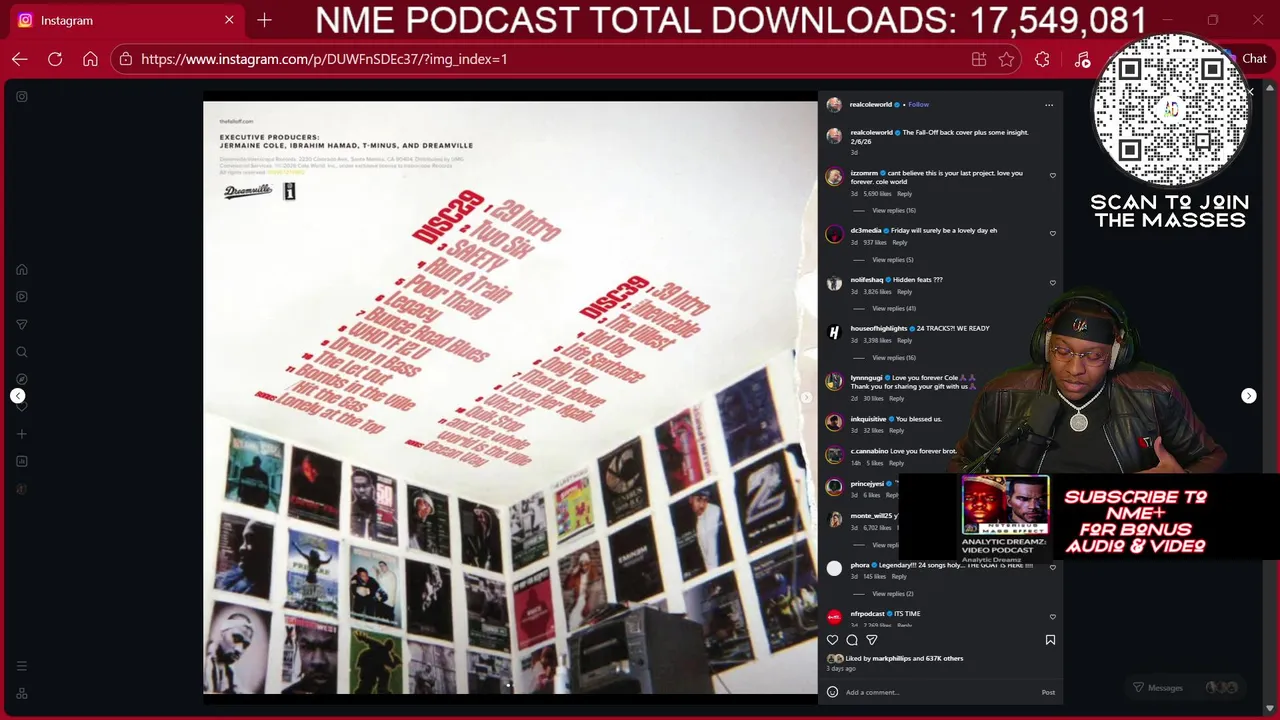Image resolution: width=1280 pixels, height=720 pixels.
Task: Open Explore compass icon in sidebar
Action: (21, 379)
